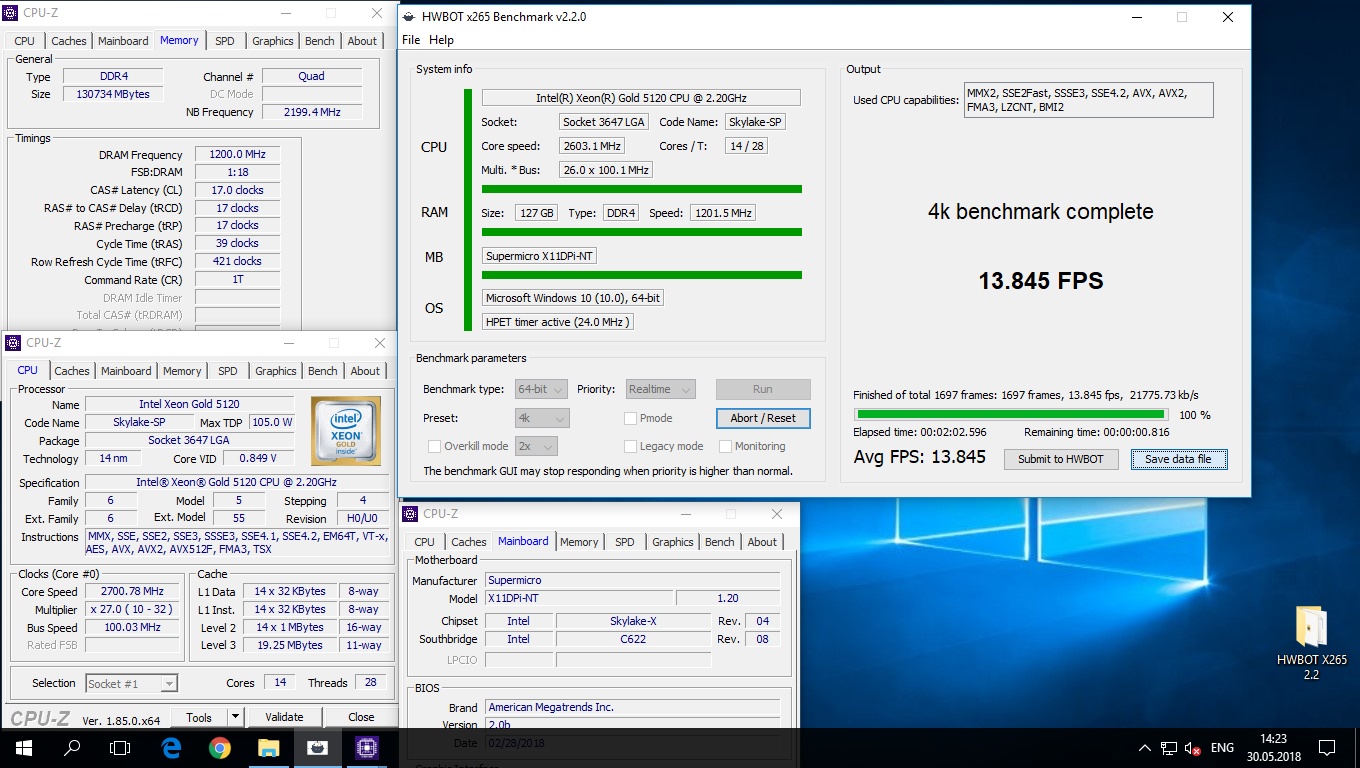Click the Southbridge C622 value
The height and width of the screenshot is (768, 1360).
pyautogui.click(x=633, y=639)
